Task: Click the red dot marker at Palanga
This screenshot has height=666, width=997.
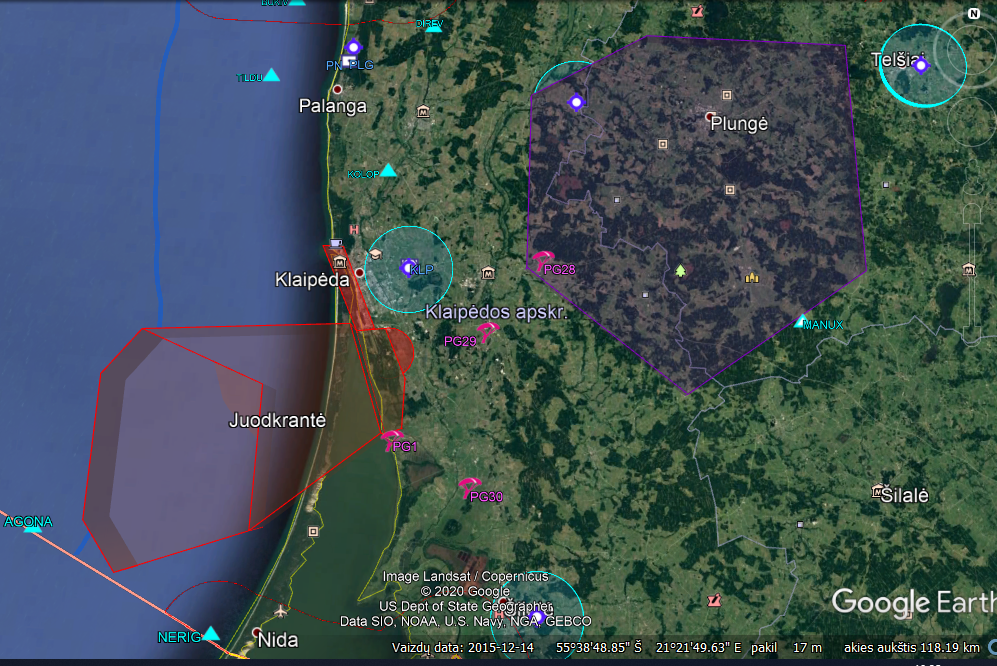Action: 338,89
